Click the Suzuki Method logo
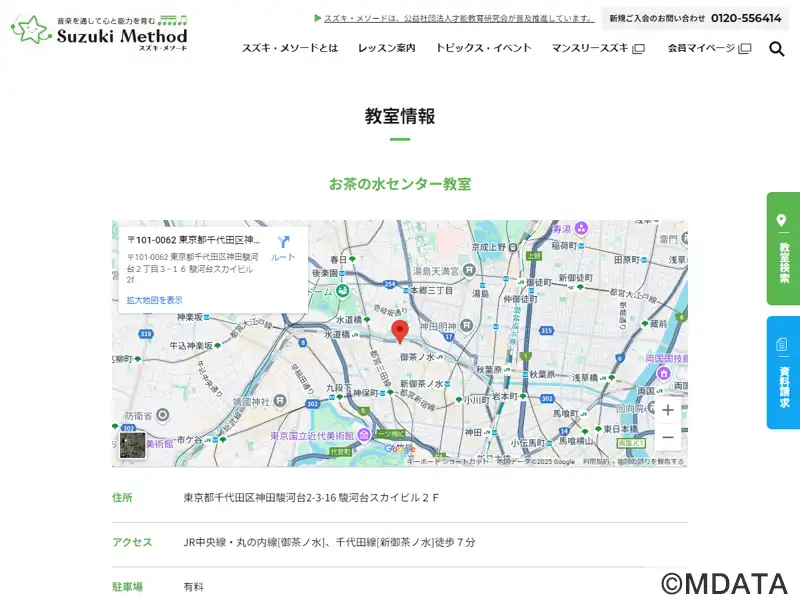 tap(99, 33)
